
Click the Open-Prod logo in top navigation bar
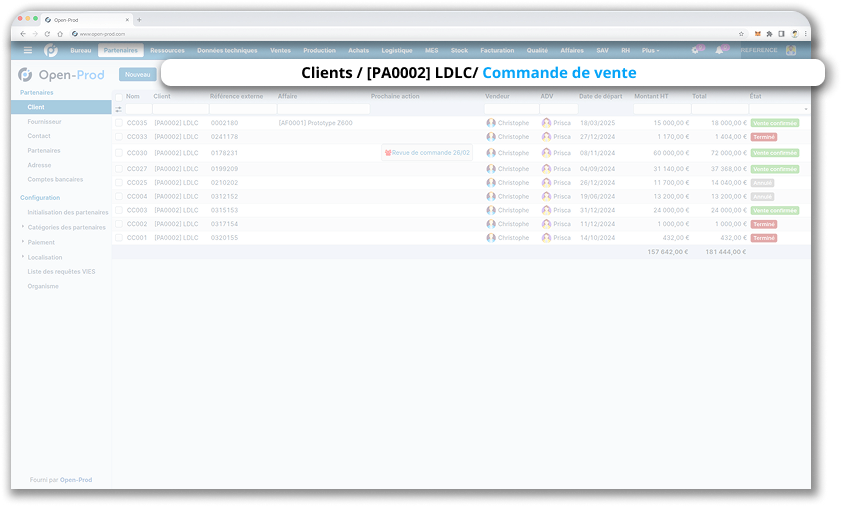[51, 50]
